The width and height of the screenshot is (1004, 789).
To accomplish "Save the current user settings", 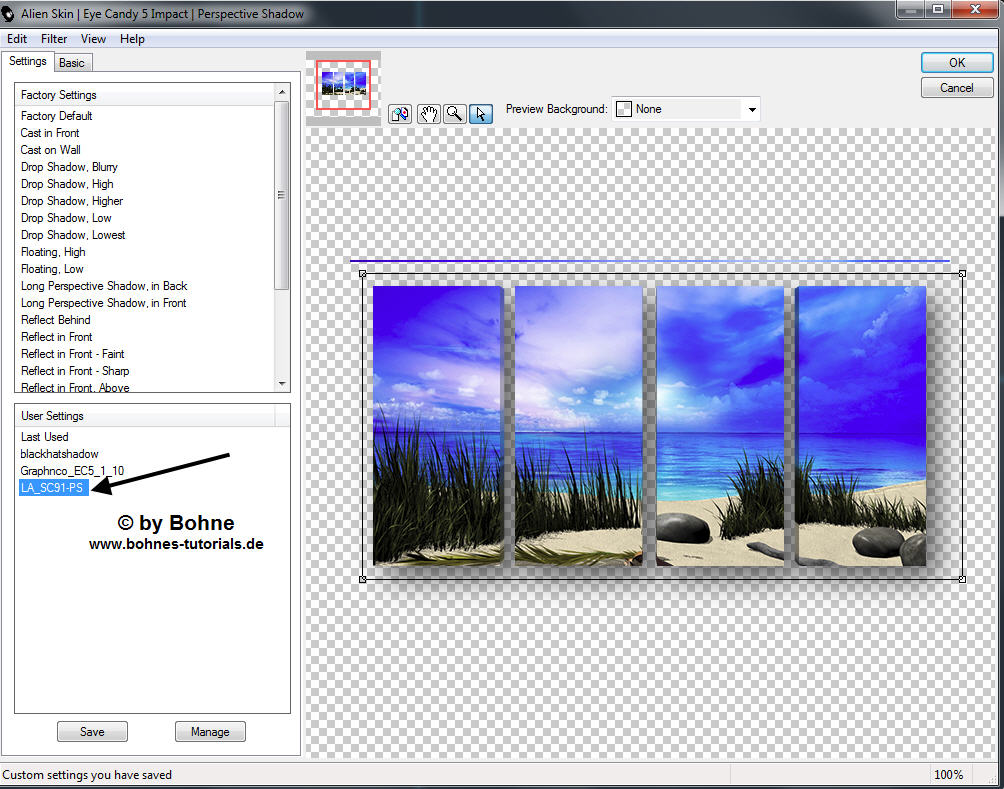I will click(x=92, y=731).
